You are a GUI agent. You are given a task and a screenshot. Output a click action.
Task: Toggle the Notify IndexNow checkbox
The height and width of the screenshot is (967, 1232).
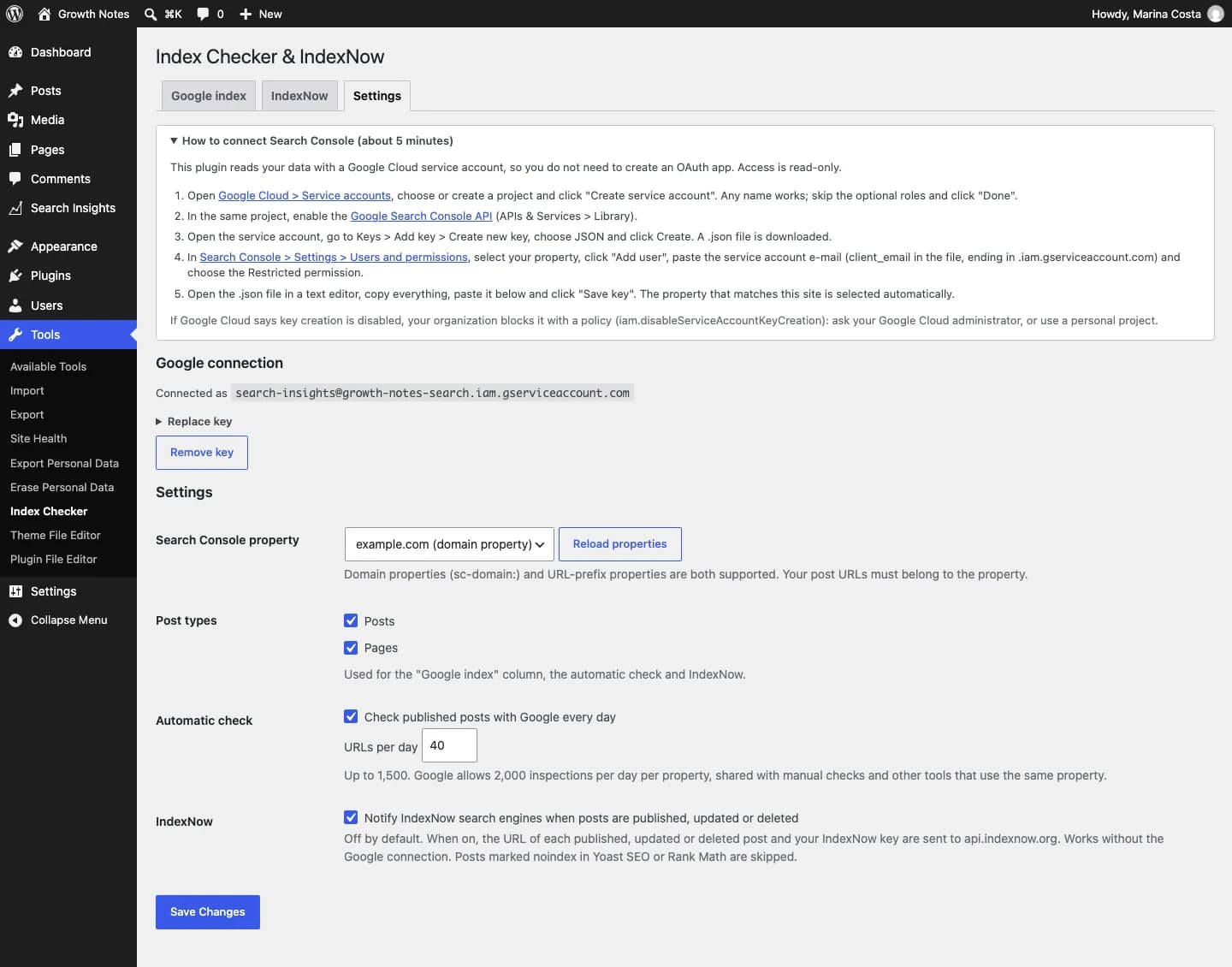351,817
